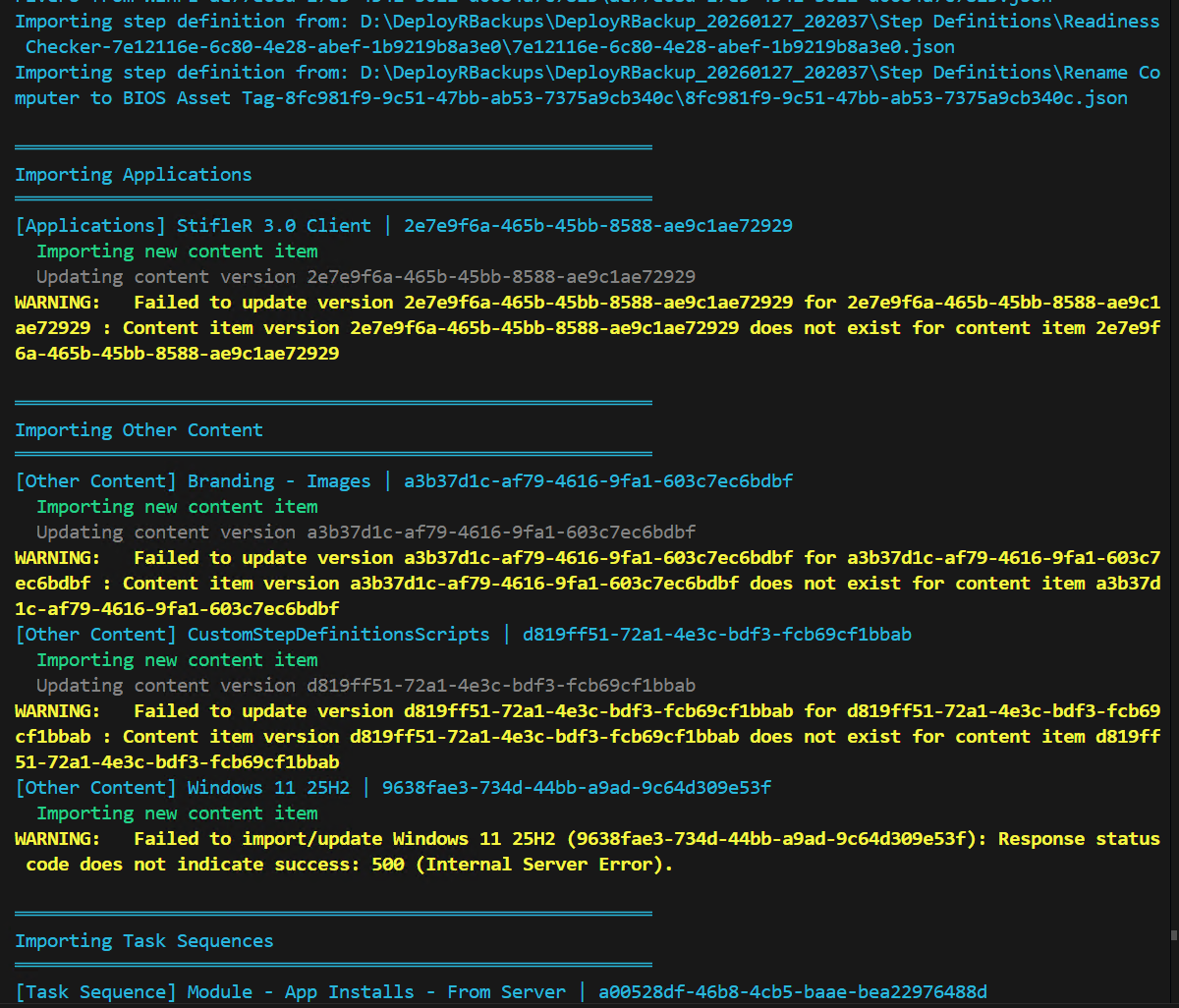Click the "Branding - Images" content name
Image resolution: width=1179 pixels, height=1008 pixels.
click(x=279, y=481)
